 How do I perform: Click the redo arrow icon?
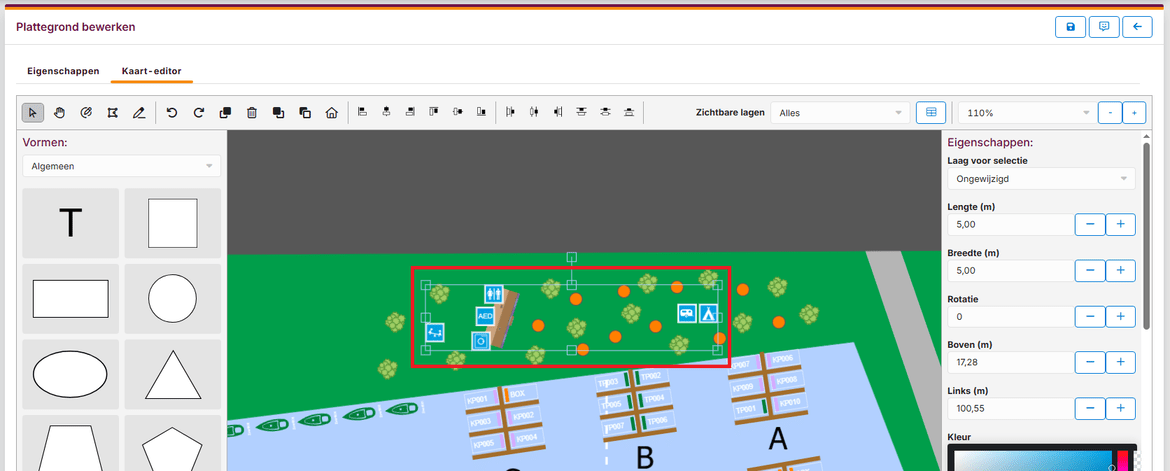click(x=198, y=113)
